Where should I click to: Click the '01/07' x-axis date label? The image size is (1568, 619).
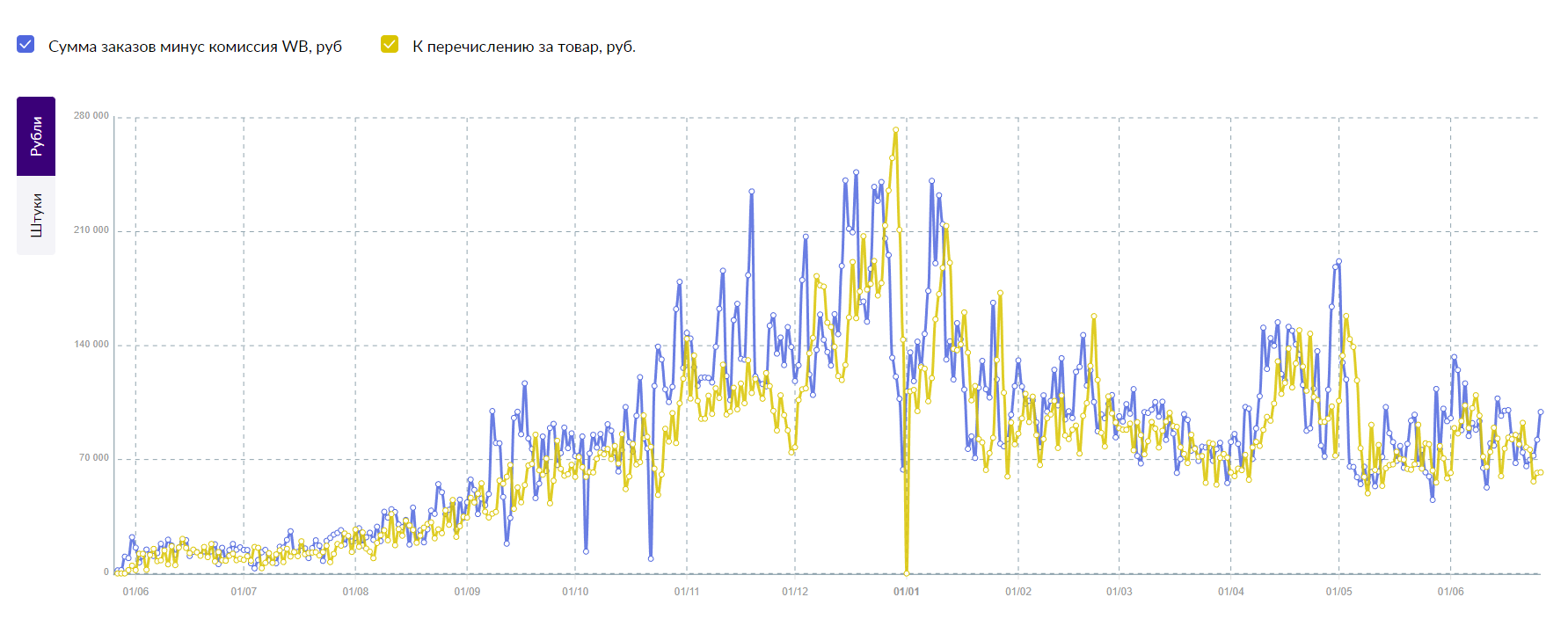(x=244, y=592)
